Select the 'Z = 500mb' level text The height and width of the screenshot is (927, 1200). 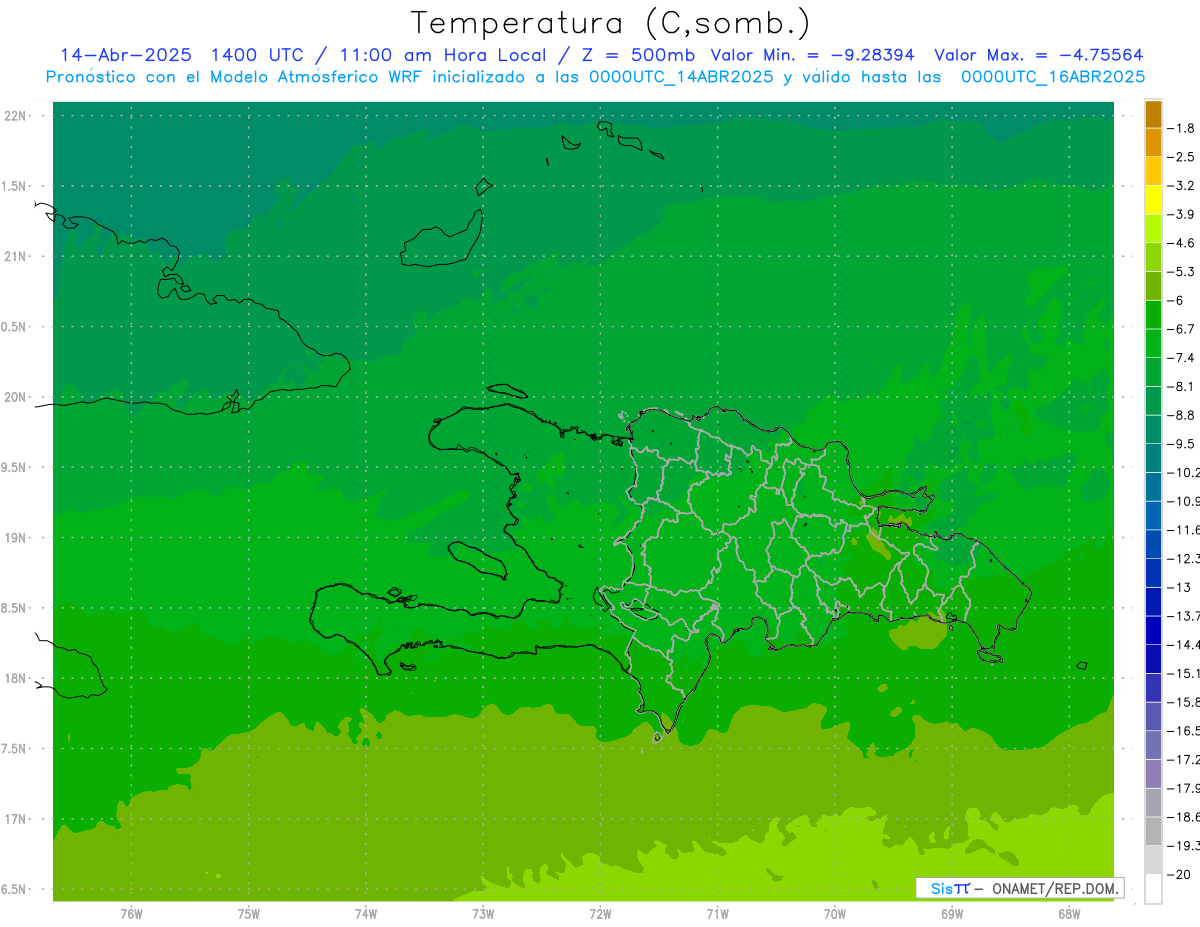point(637,56)
